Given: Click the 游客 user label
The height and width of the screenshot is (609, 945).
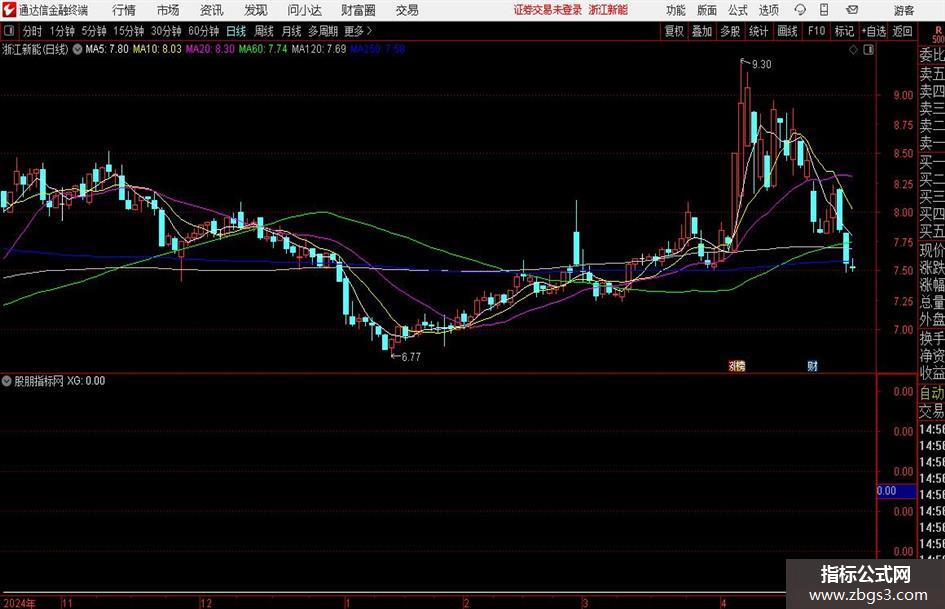Looking at the screenshot, I should click(x=903, y=10).
